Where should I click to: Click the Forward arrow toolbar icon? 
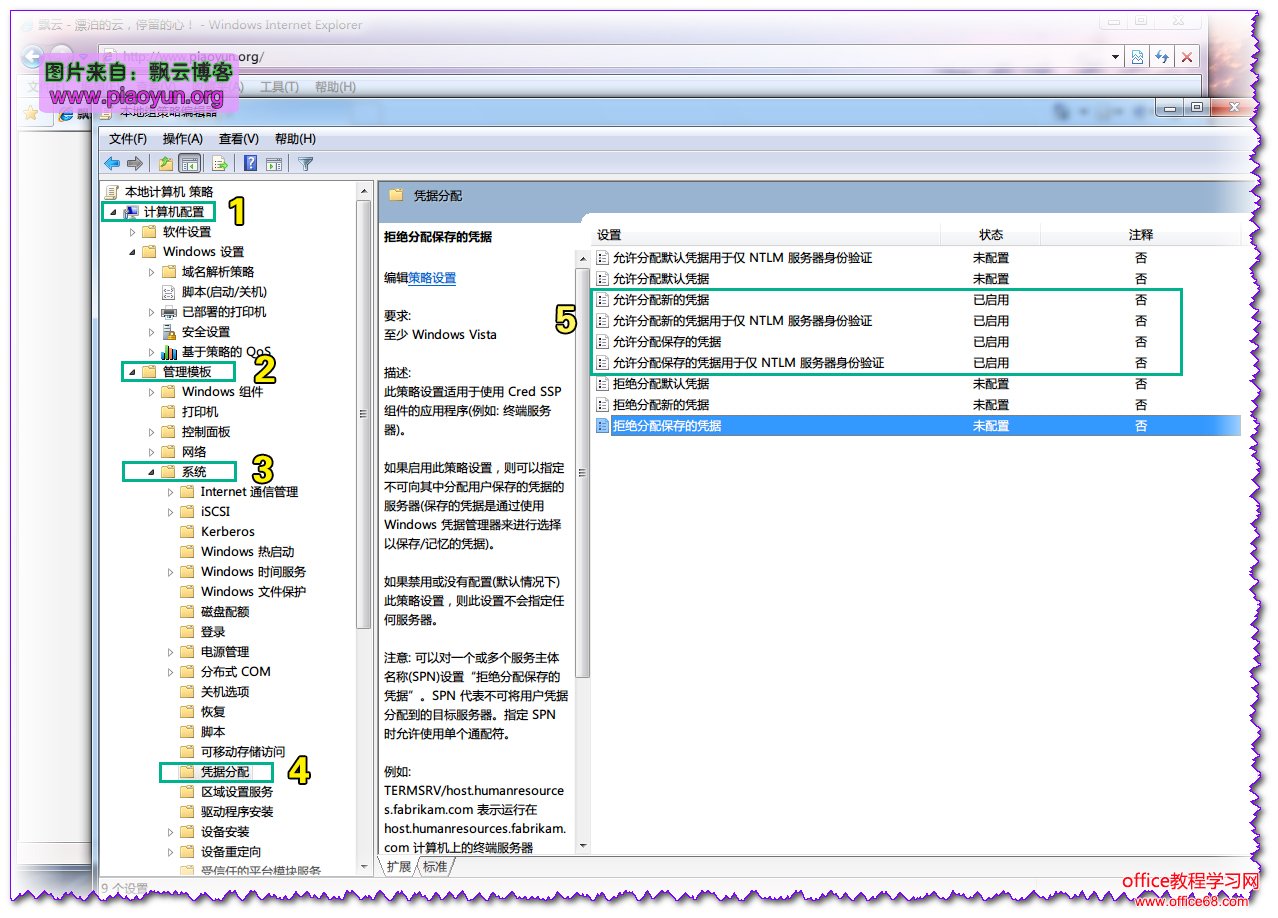[x=135, y=164]
